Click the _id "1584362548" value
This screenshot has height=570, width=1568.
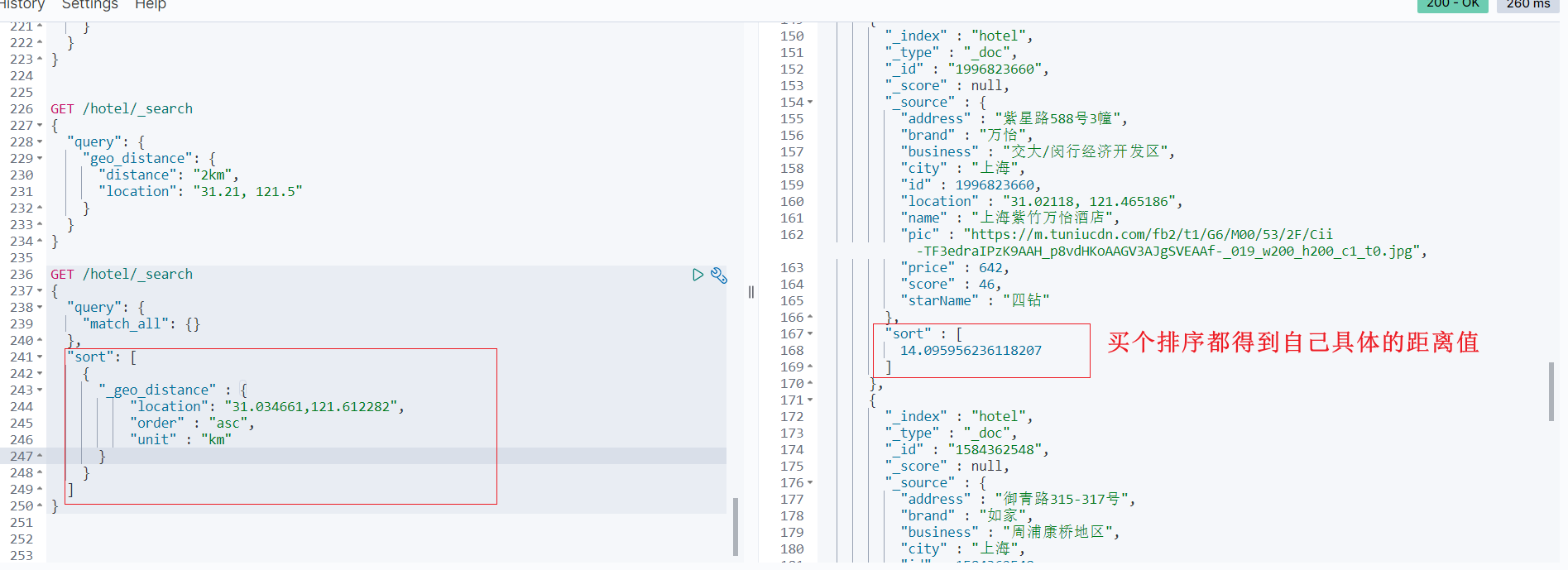pyautogui.click(x=995, y=449)
